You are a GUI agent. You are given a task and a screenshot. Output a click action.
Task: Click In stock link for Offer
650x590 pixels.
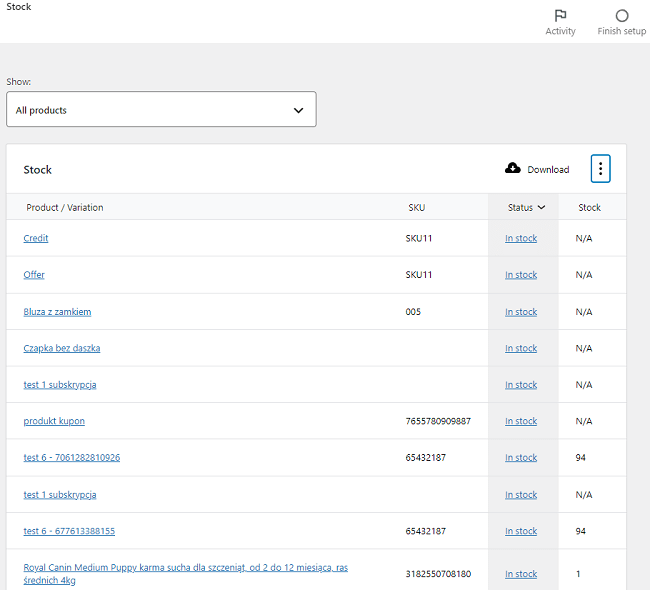[521, 275]
